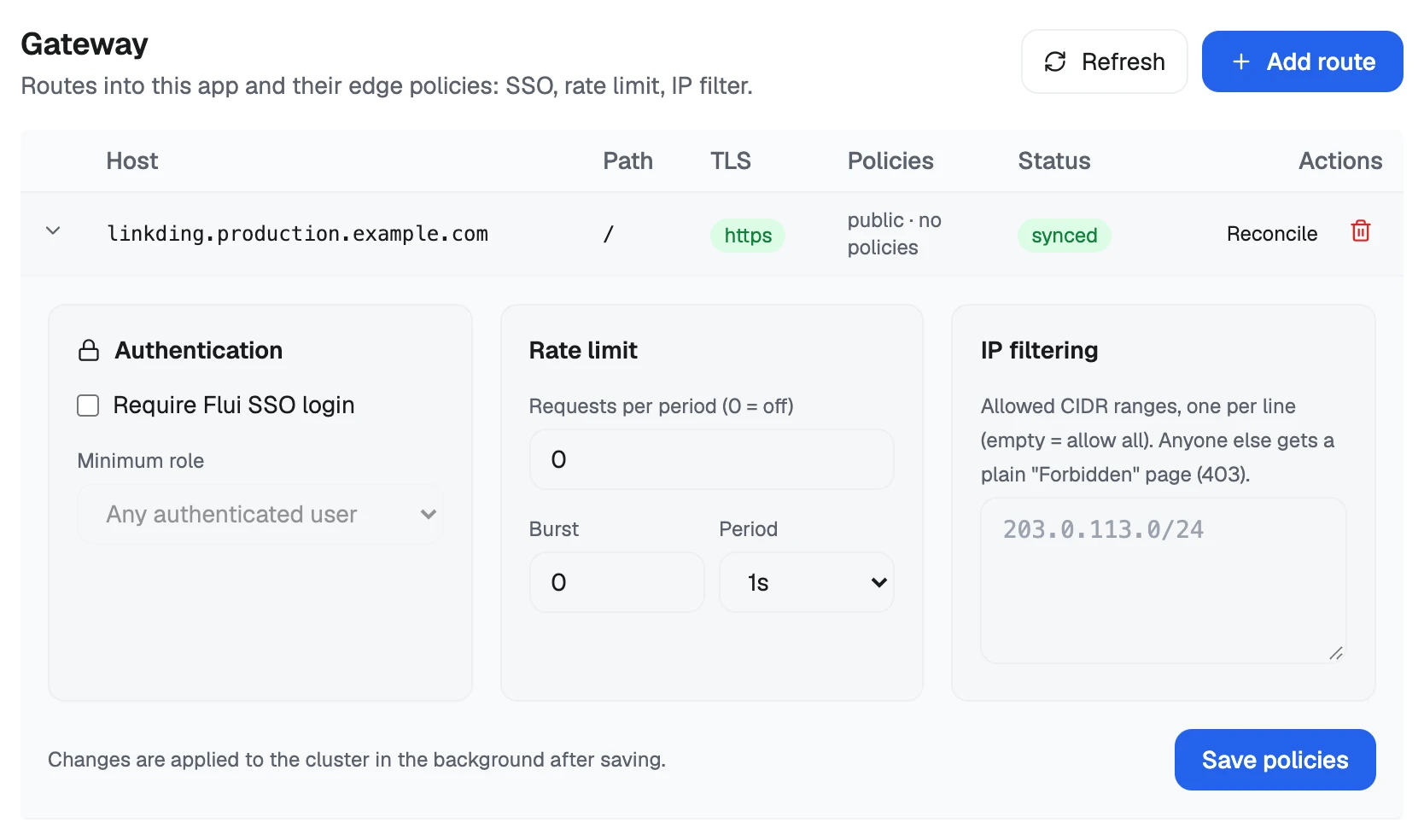Collapse the linkding.production.example.com row chevron
This screenshot has height=840, width=1424.
coord(53,231)
